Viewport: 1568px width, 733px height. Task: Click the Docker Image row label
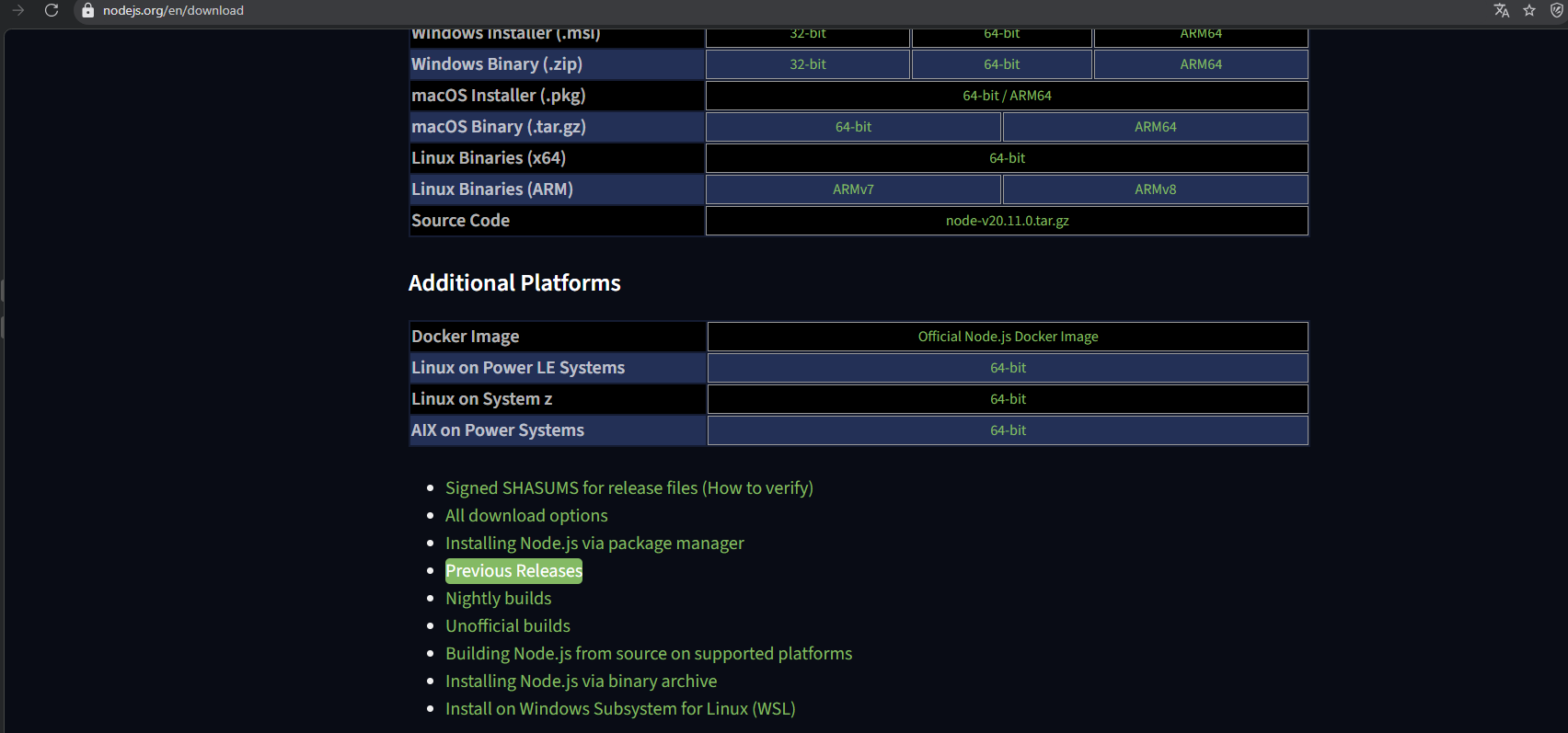coord(466,337)
